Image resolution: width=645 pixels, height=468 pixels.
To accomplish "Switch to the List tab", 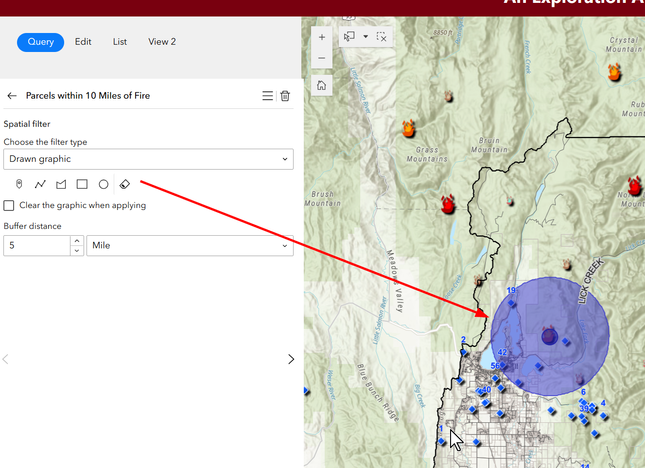I will click(120, 42).
